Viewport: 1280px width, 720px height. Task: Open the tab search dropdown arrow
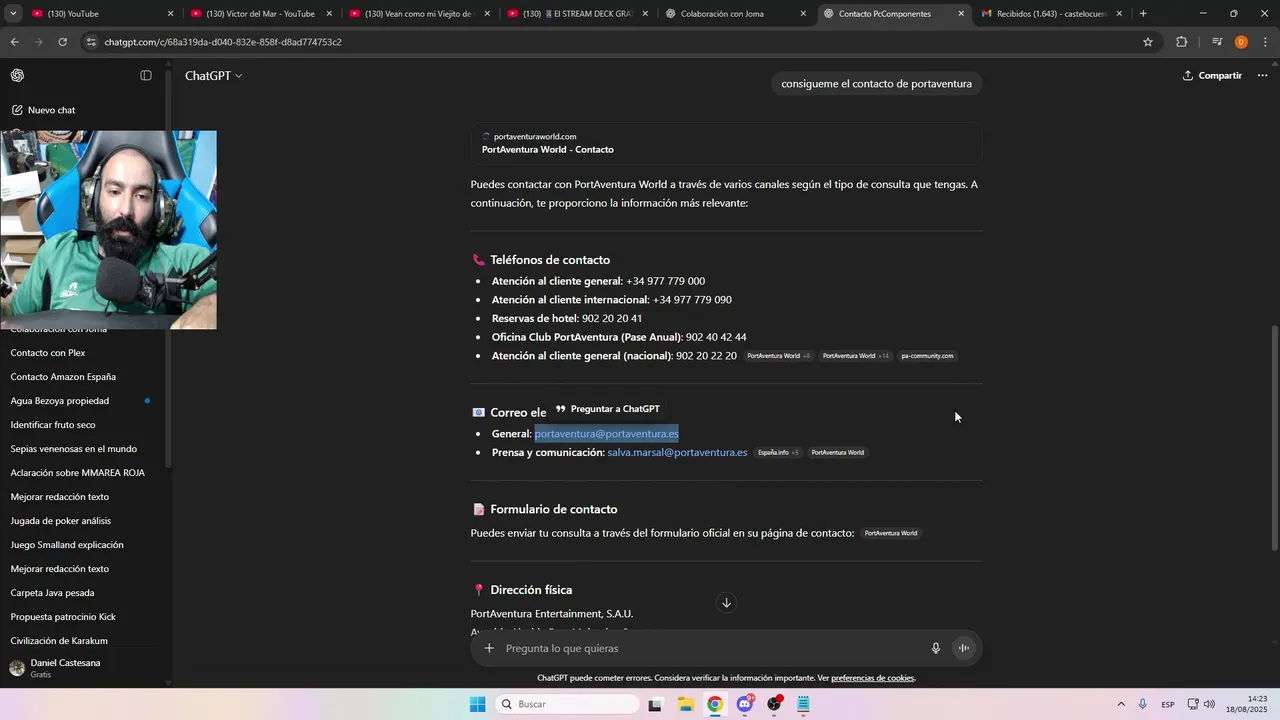pos(13,14)
